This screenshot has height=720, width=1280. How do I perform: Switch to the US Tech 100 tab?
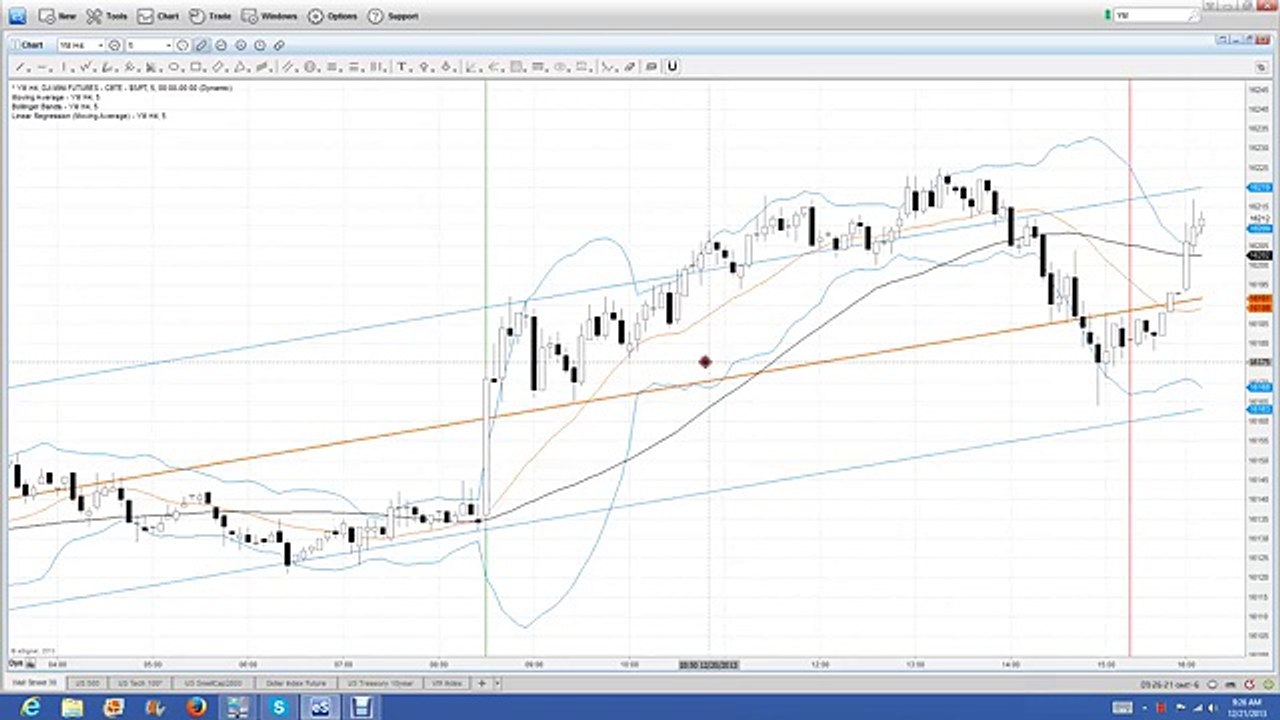[140, 683]
